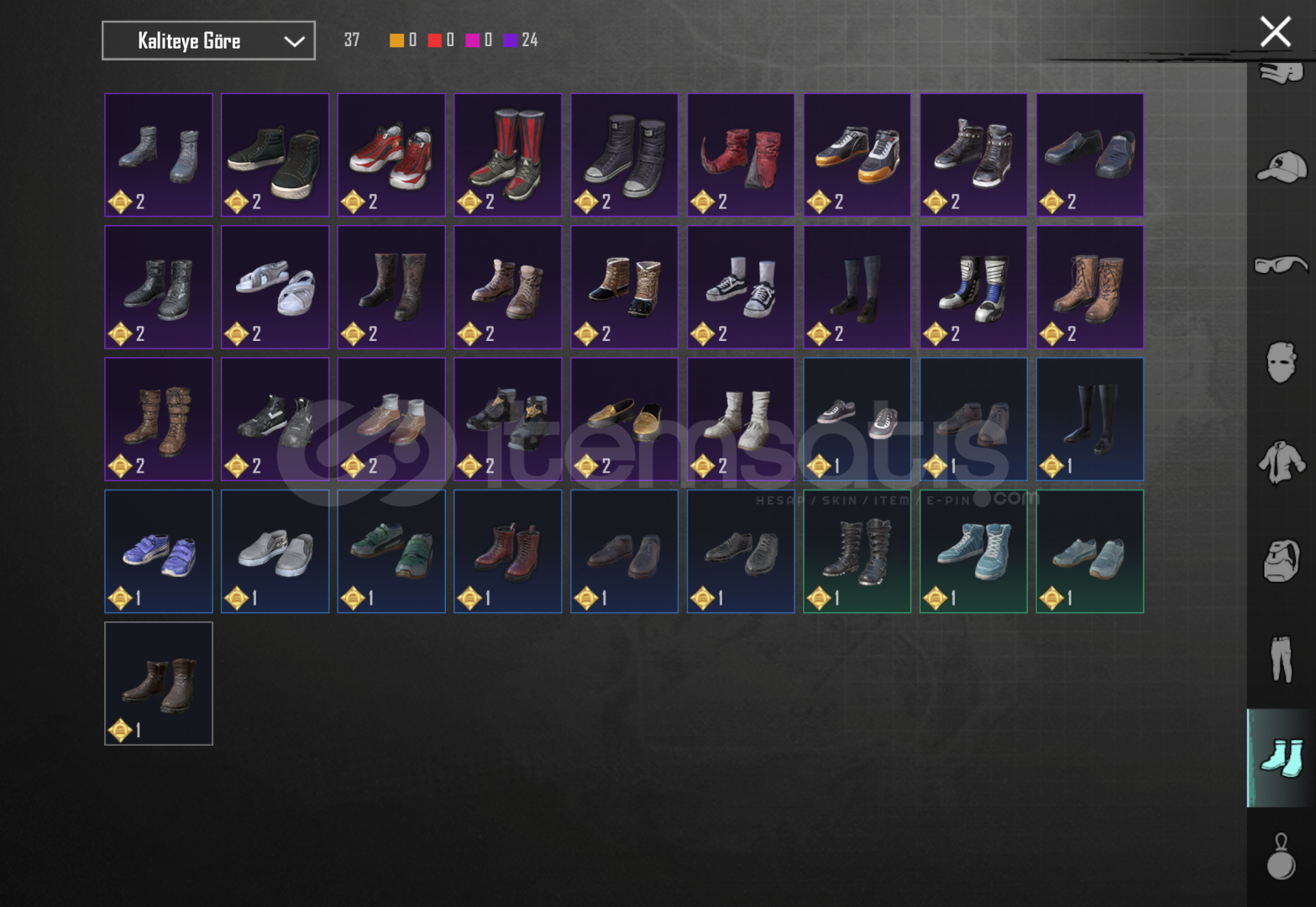Open the pants category in sidebar

point(1281,659)
